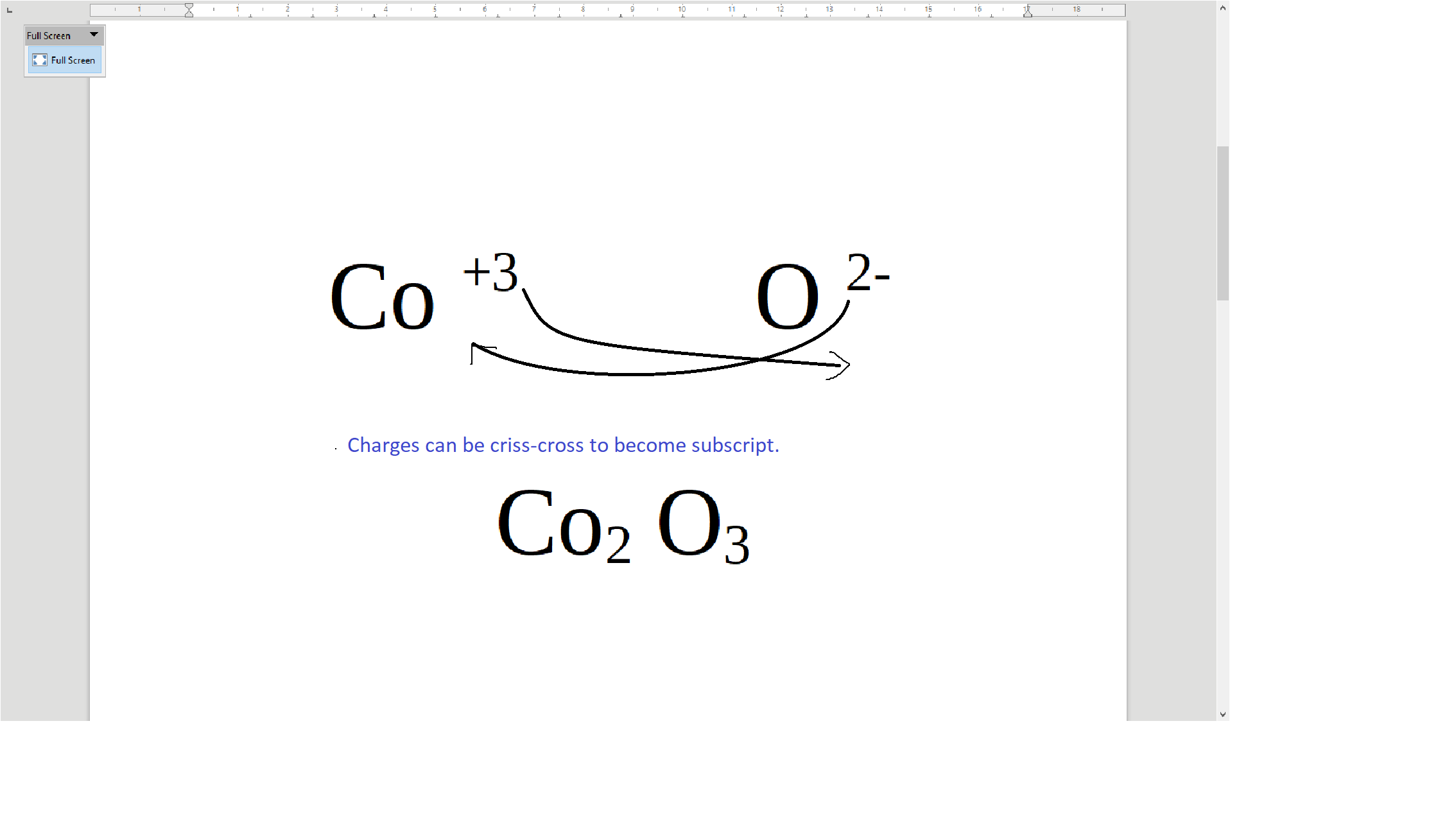1456x832 pixels.
Task: Select the +3 superscript charge
Action: 491,272
